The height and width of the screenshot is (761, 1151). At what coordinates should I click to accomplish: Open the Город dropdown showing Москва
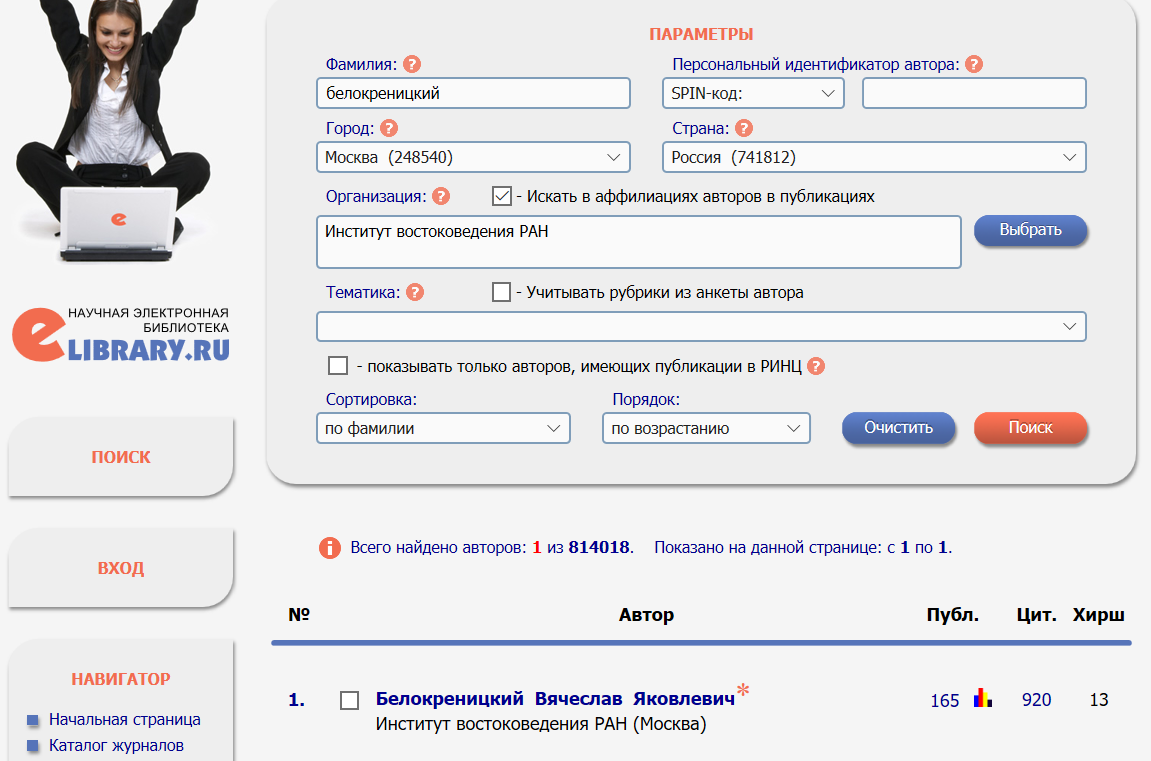tap(473, 157)
